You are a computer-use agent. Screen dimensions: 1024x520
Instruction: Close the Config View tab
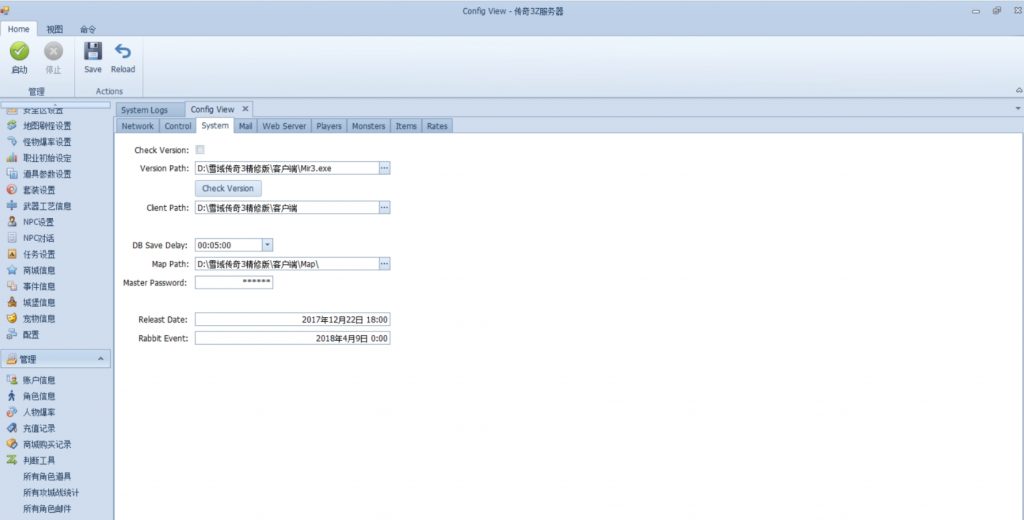tap(245, 109)
